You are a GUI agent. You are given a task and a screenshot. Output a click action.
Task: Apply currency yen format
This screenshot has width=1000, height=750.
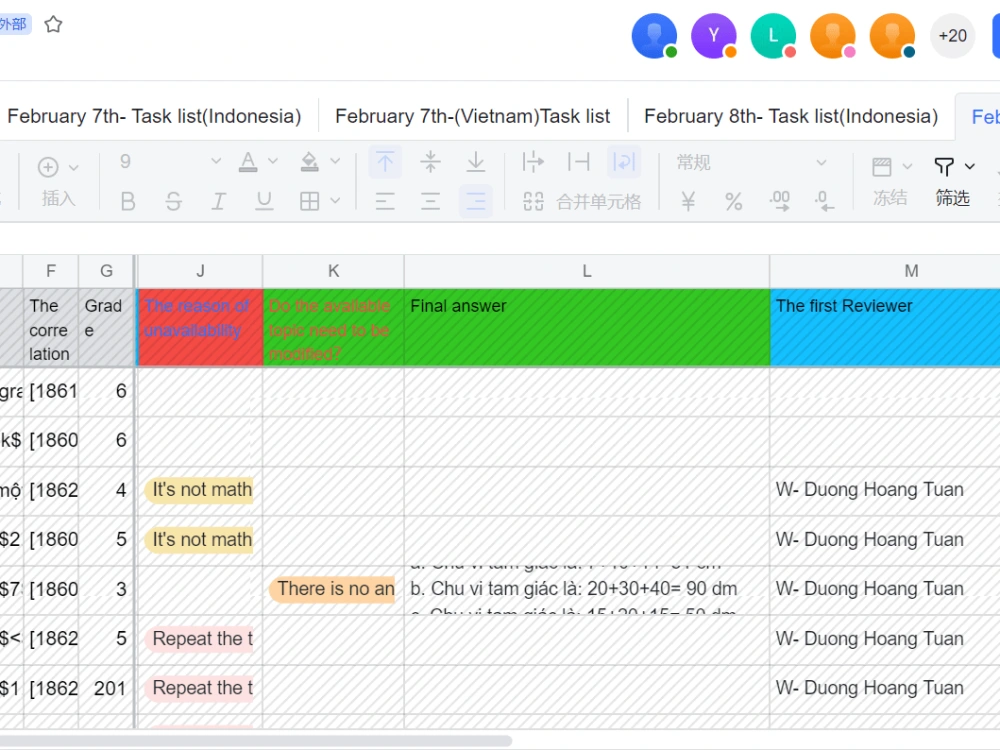[688, 202]
